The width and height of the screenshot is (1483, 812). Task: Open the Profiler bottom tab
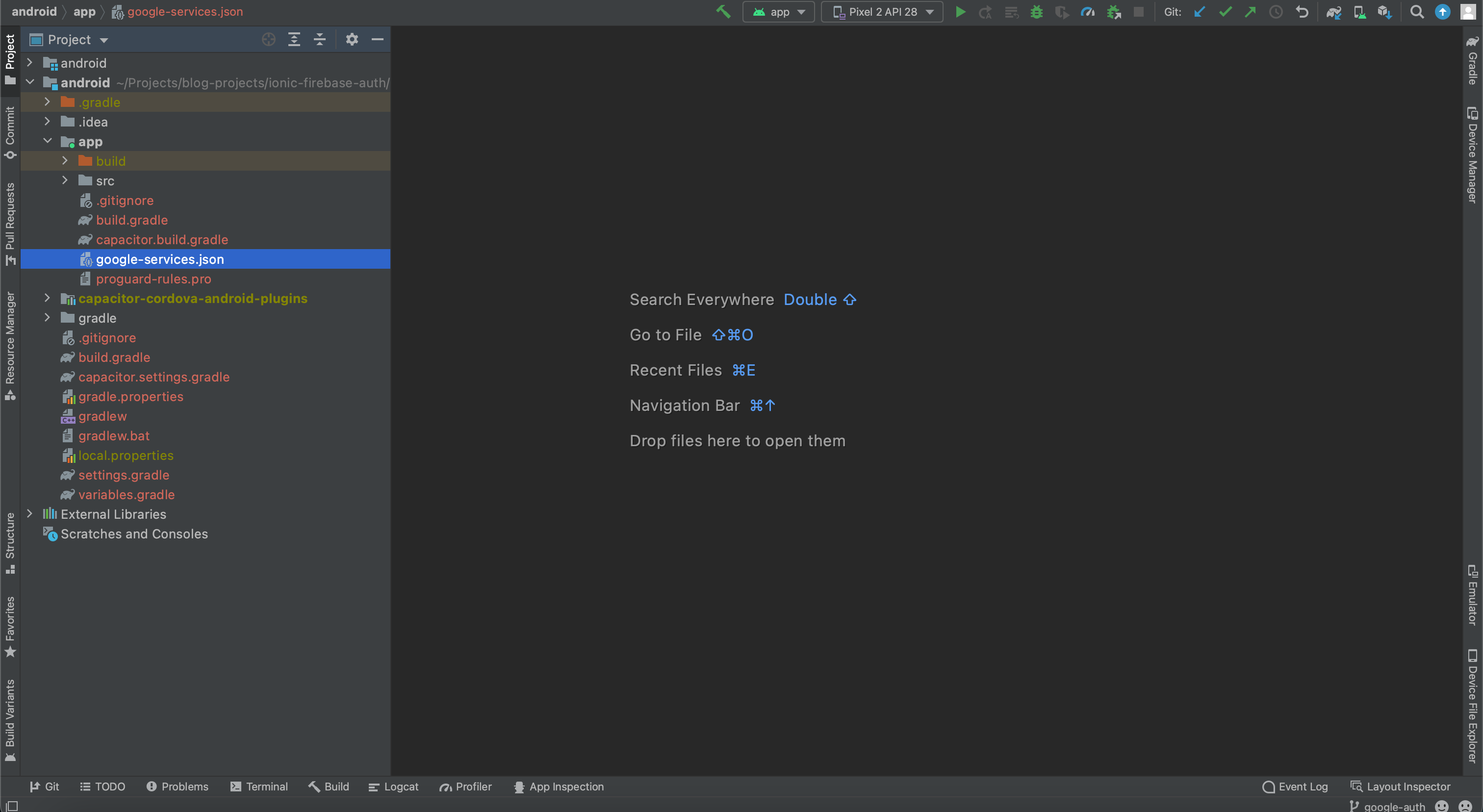pyautogui.click(x=465, y=786)
